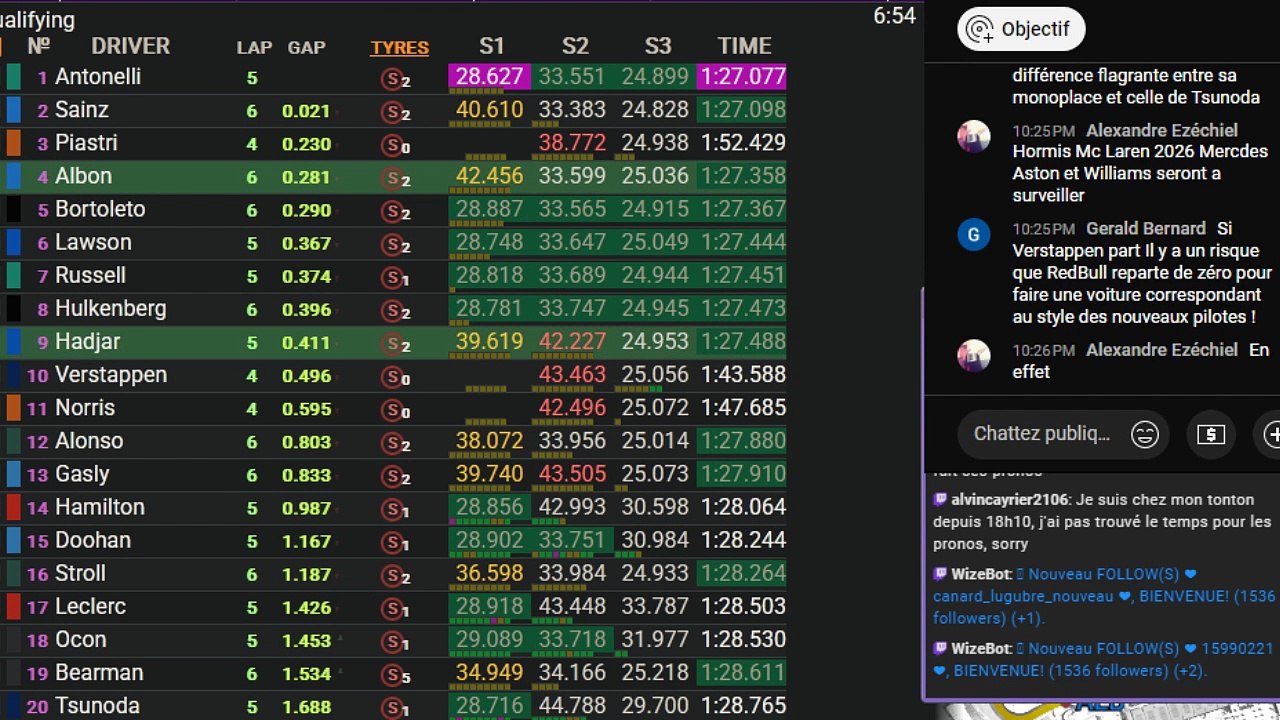Click Alexandre Ezéchiel avatar at 10:25 PM

click(974, 136)
